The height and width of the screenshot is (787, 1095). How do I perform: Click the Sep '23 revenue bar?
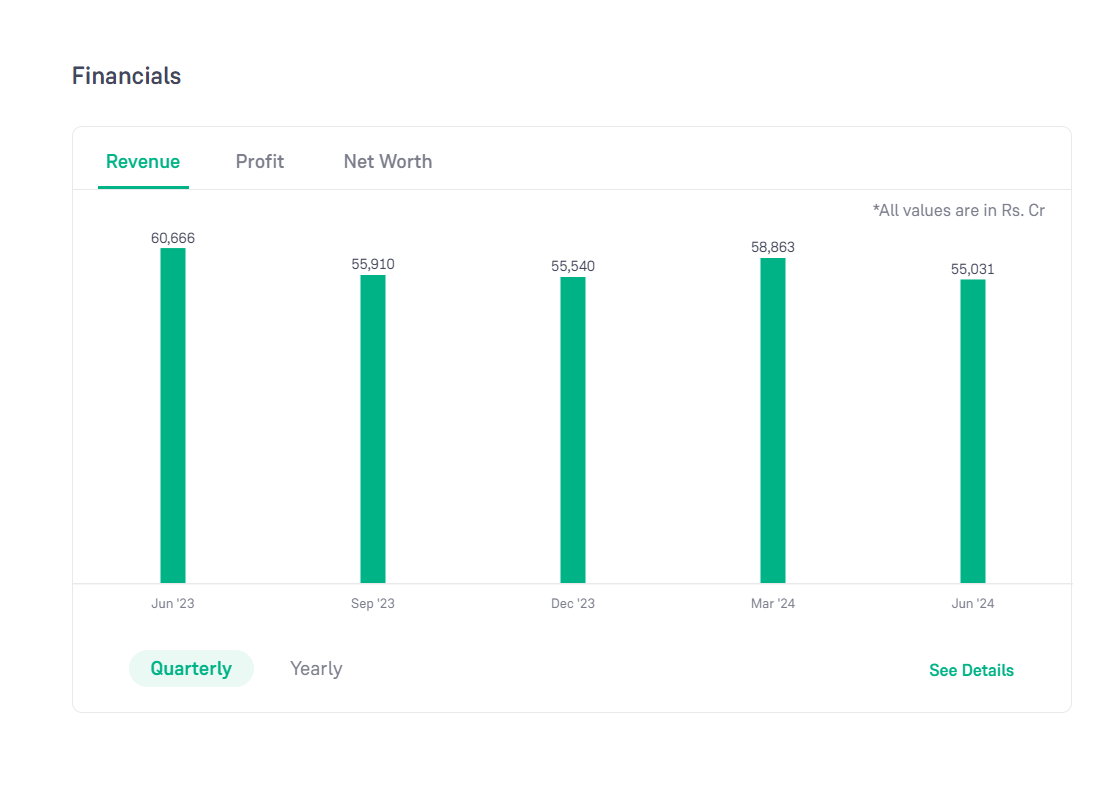[x=373, y=429]
